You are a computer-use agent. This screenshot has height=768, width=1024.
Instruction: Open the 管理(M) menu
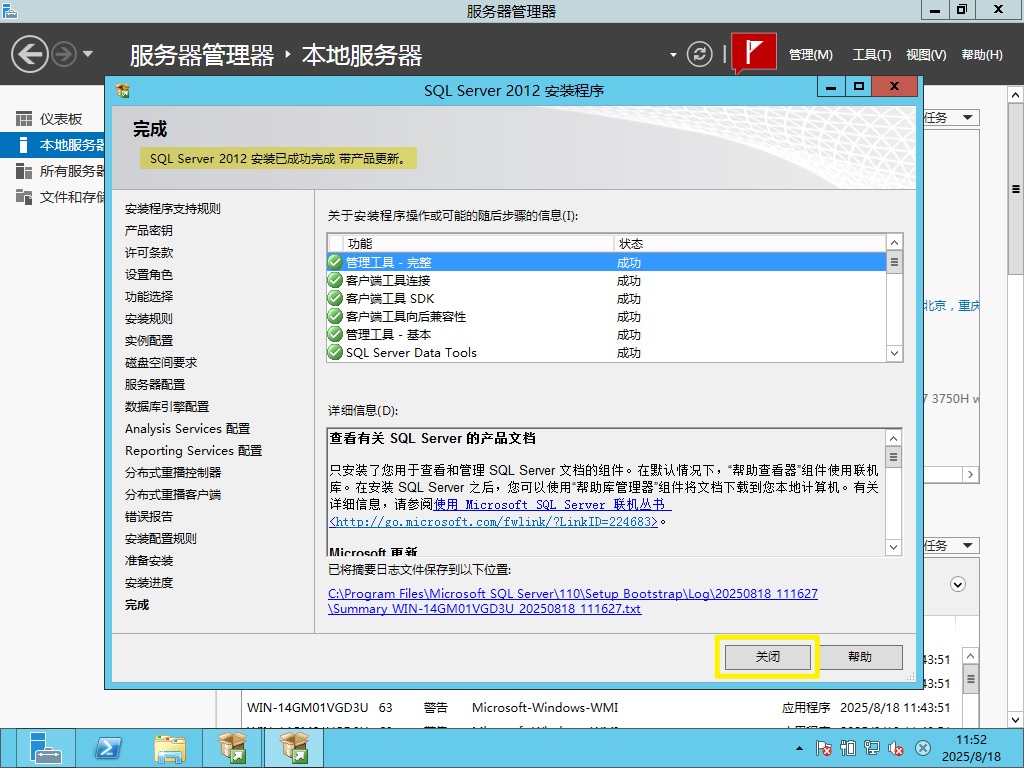(x=810, y=55)
